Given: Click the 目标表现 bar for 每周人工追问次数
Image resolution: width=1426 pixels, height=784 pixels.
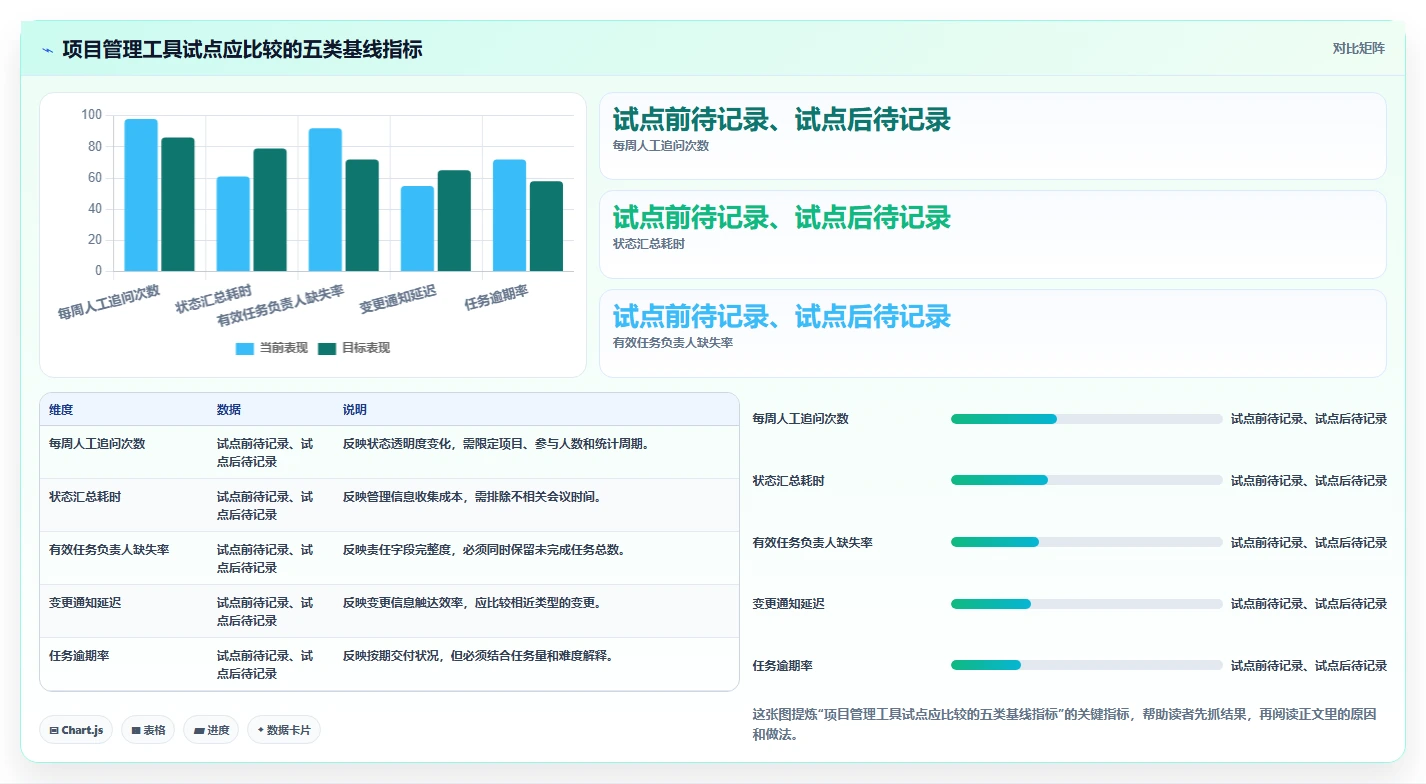Looking at the screenshot, I should [x=178, y=204].
